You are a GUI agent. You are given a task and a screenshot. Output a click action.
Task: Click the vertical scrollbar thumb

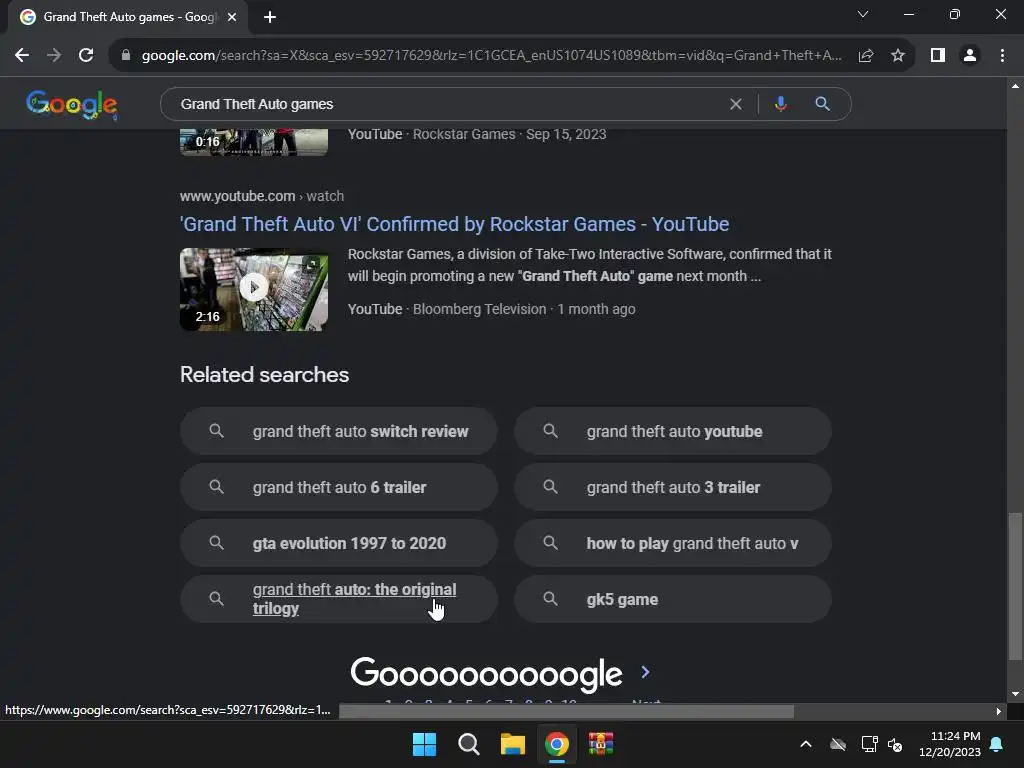point(1014,586)
